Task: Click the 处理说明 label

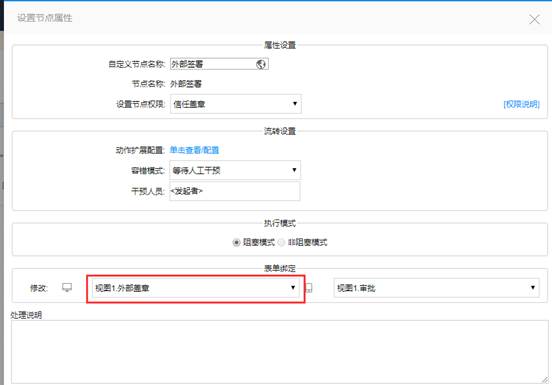Action: 26,315
